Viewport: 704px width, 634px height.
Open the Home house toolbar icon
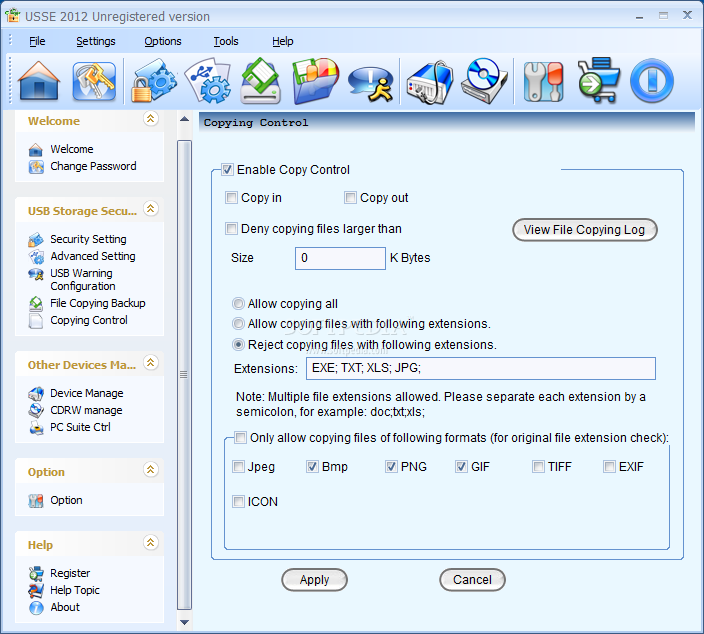click(x=39, y=81)
